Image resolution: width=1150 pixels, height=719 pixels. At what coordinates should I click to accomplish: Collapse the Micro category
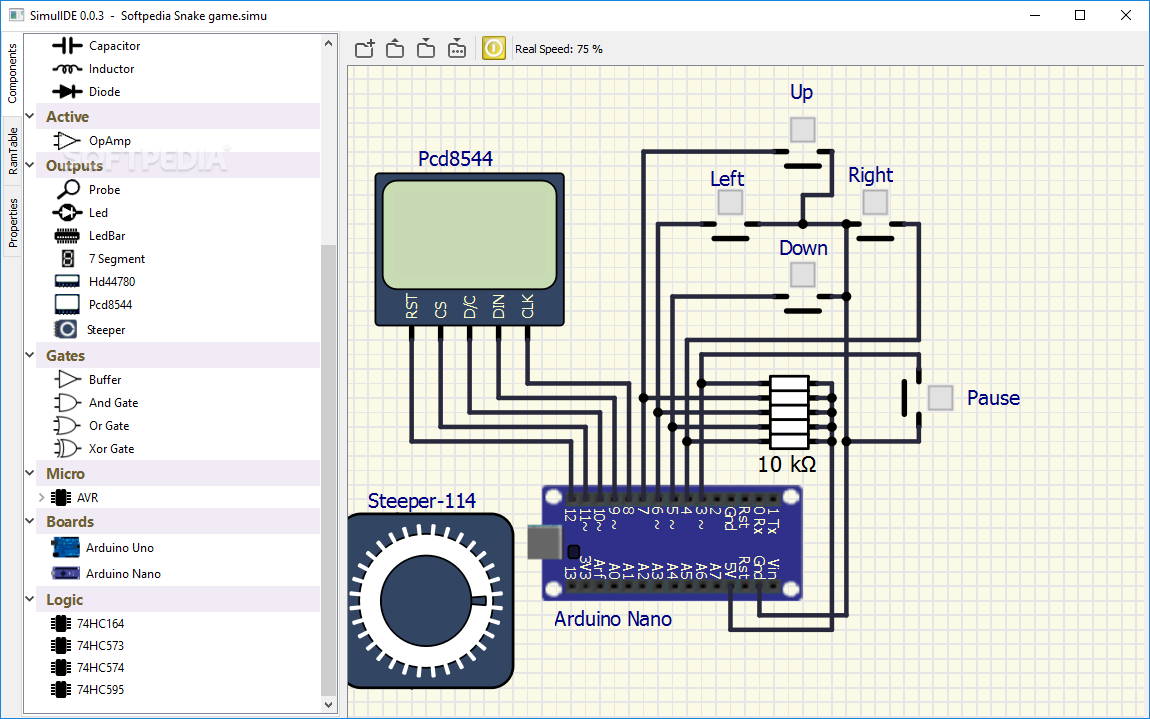coord(30,473)
